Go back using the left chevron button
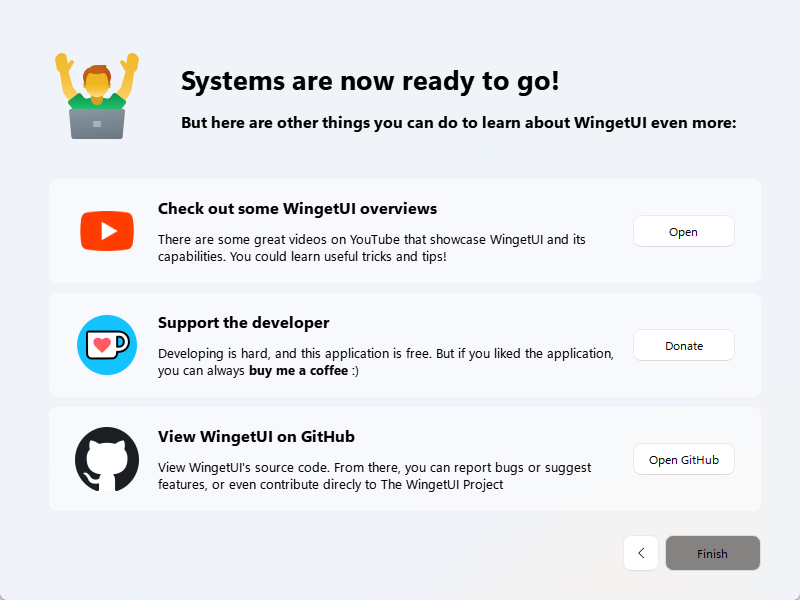 (x=641, y=553)
